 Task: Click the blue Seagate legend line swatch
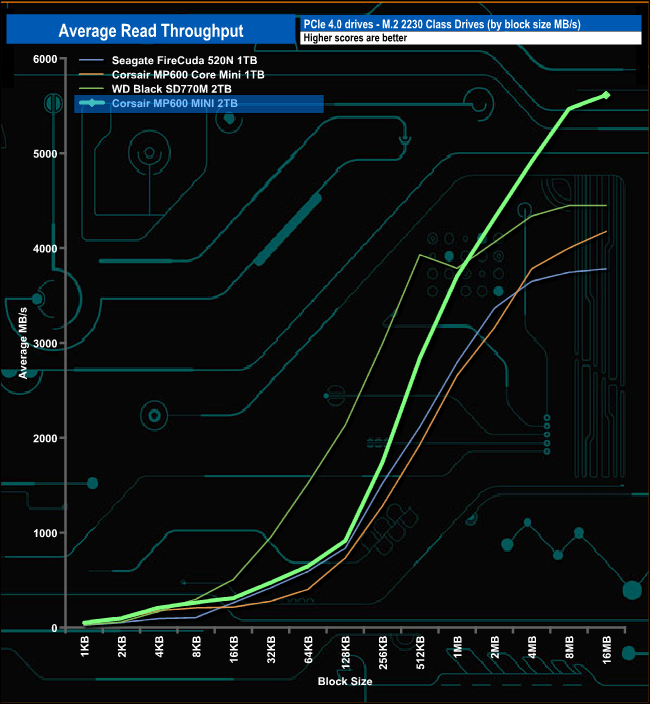[91, 60]
